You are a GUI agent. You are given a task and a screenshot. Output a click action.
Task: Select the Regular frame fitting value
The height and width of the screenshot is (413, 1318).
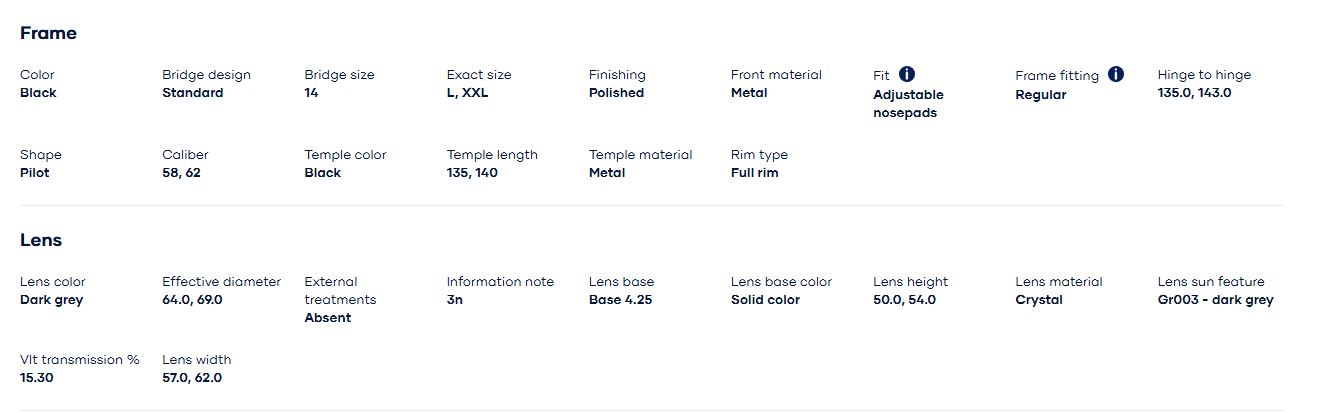tap(1041, 95)
